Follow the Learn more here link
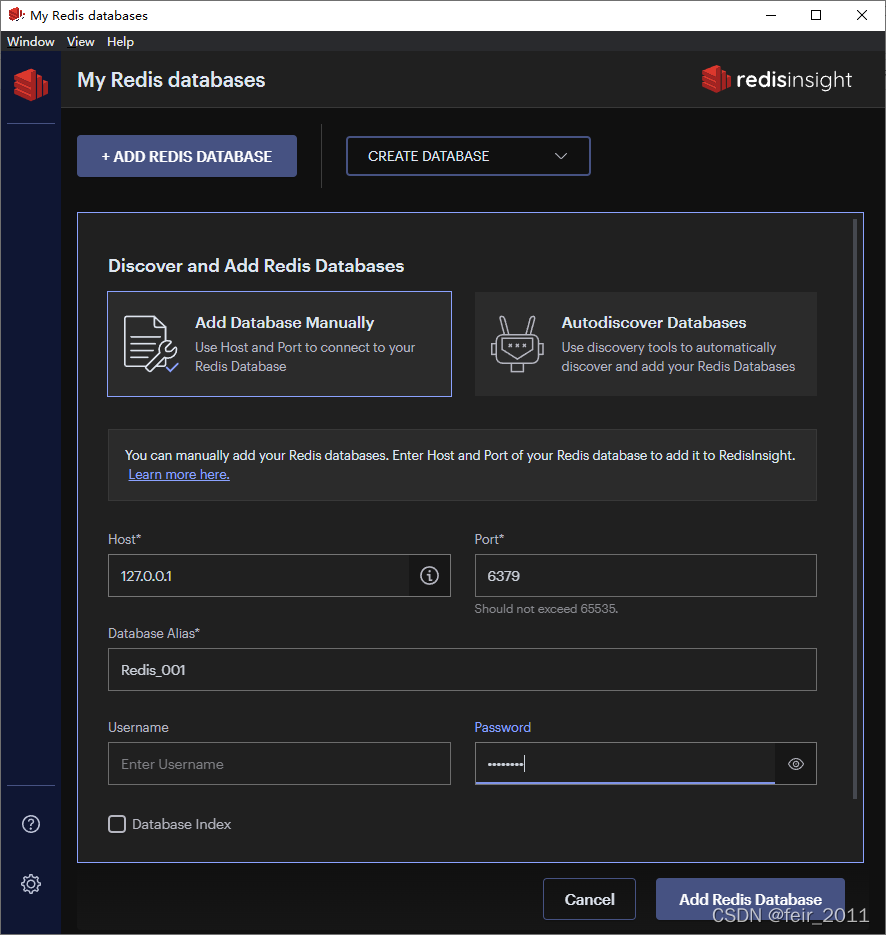Viewport: 886px width, 935px height. pyautogui.click(x=179, y=474)
